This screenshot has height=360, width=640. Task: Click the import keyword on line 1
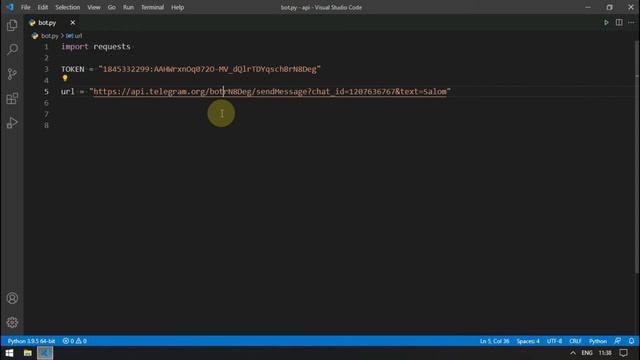75,47
